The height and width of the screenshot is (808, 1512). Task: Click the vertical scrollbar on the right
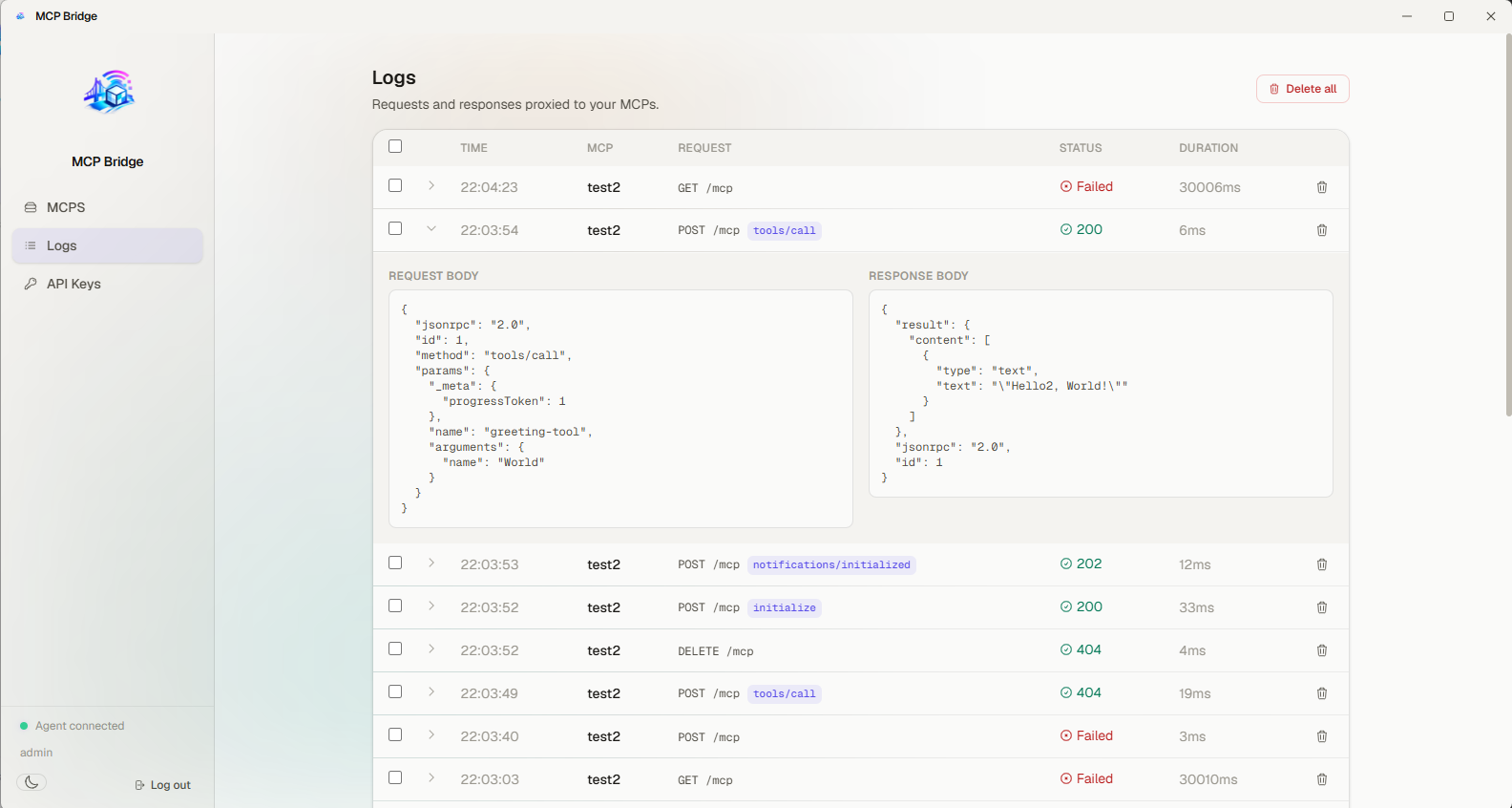point(1508,224)
